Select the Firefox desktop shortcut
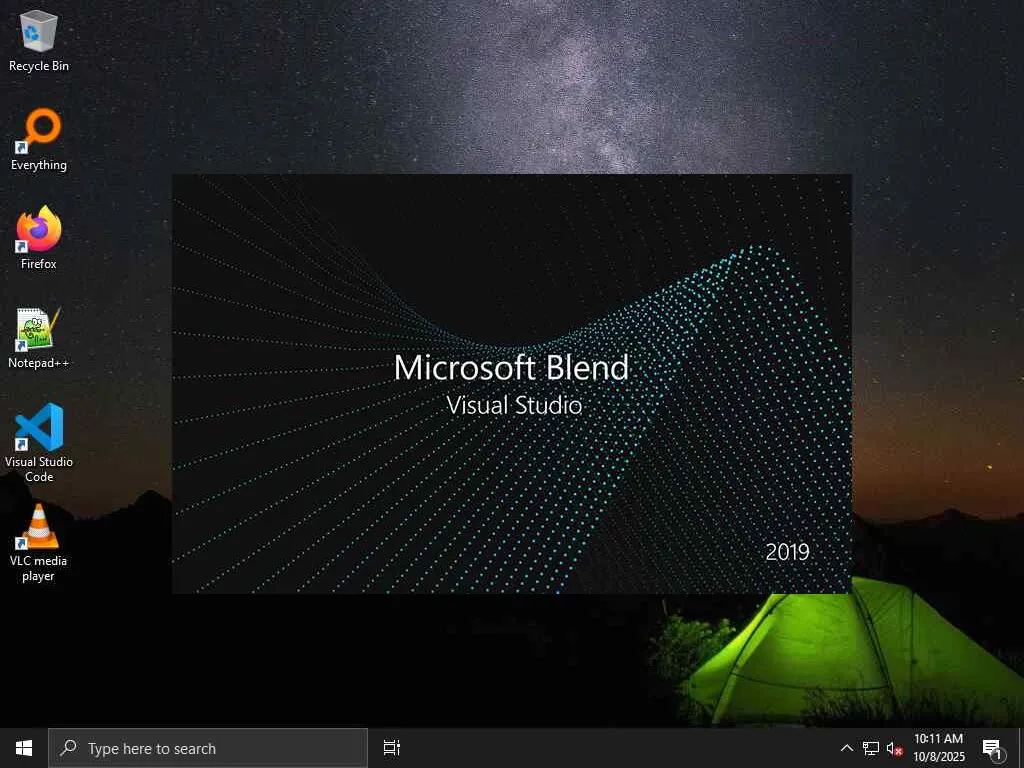Image resolution: width=1024 pixels, height=768 pixels. coord(39,238)
